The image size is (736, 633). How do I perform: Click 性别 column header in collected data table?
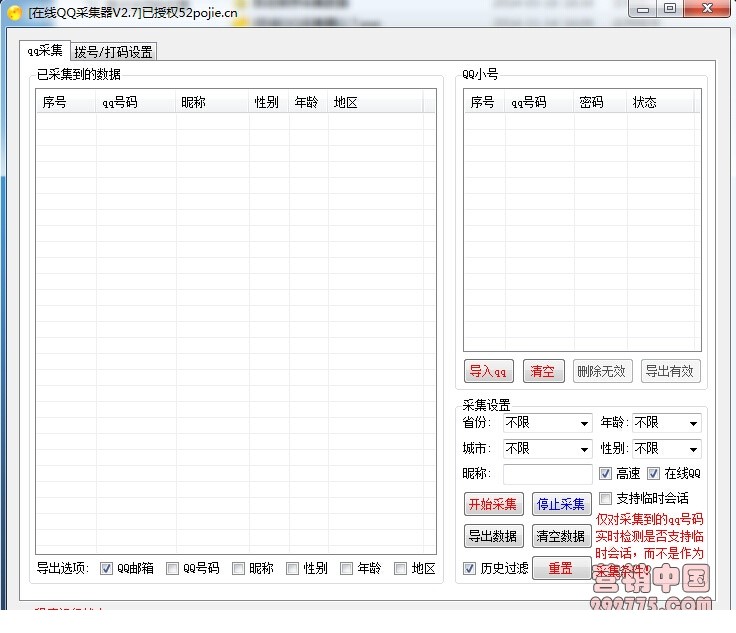coord(269,102)
